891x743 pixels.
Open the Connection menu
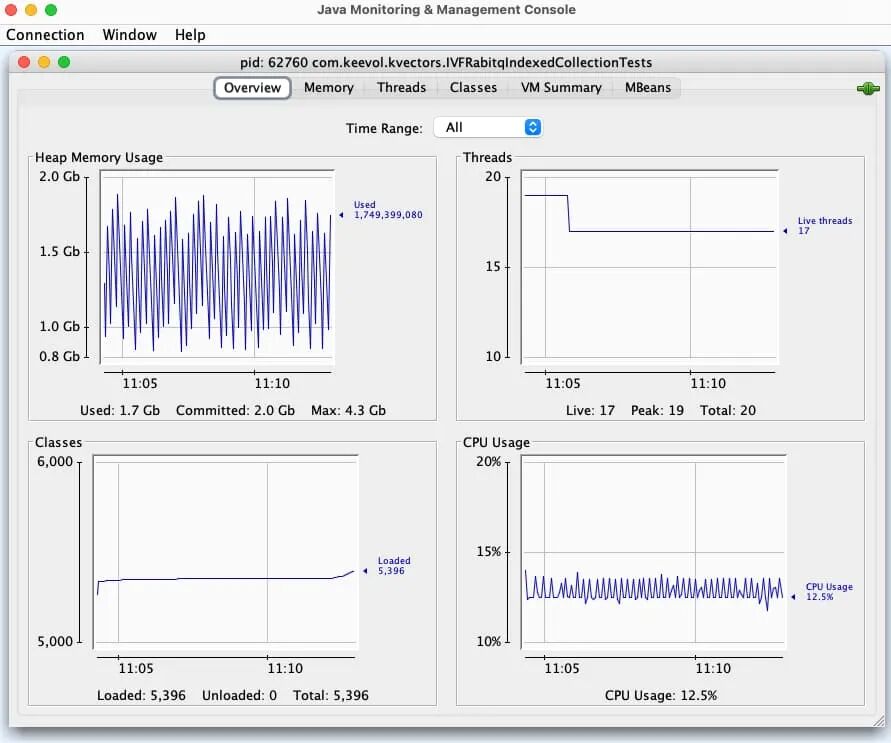45,35
